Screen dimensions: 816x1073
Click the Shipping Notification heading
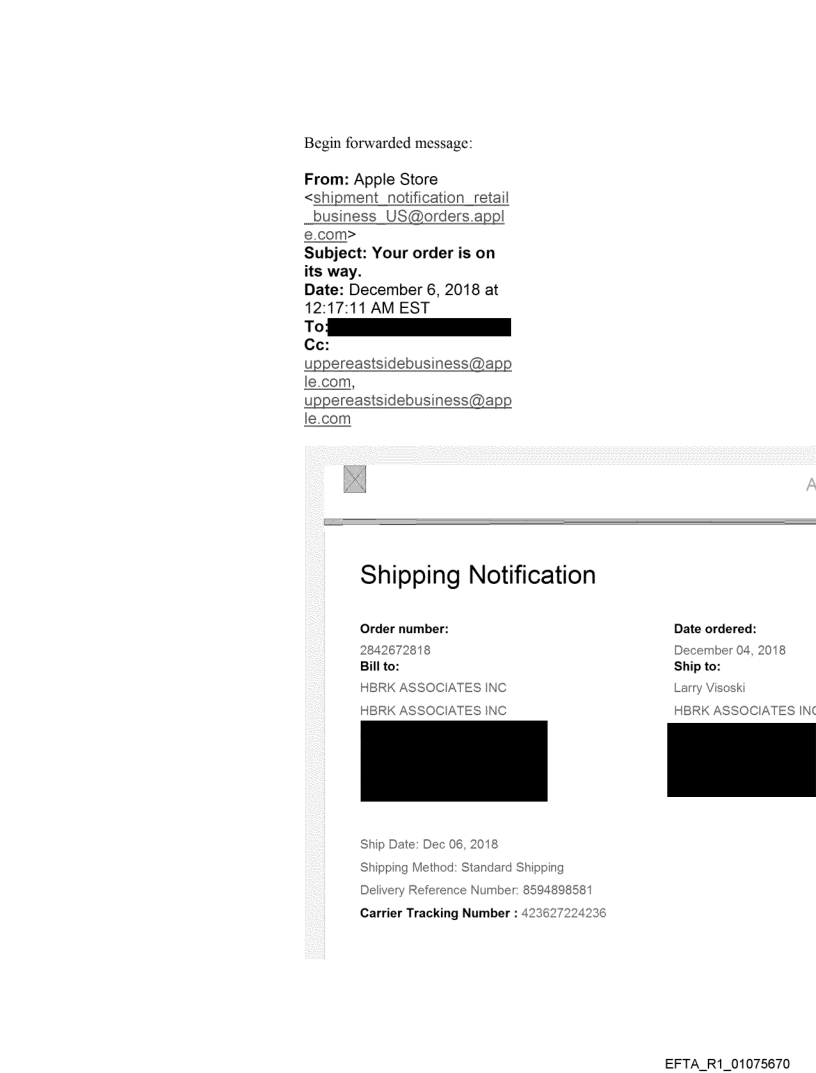click(477, 575)
